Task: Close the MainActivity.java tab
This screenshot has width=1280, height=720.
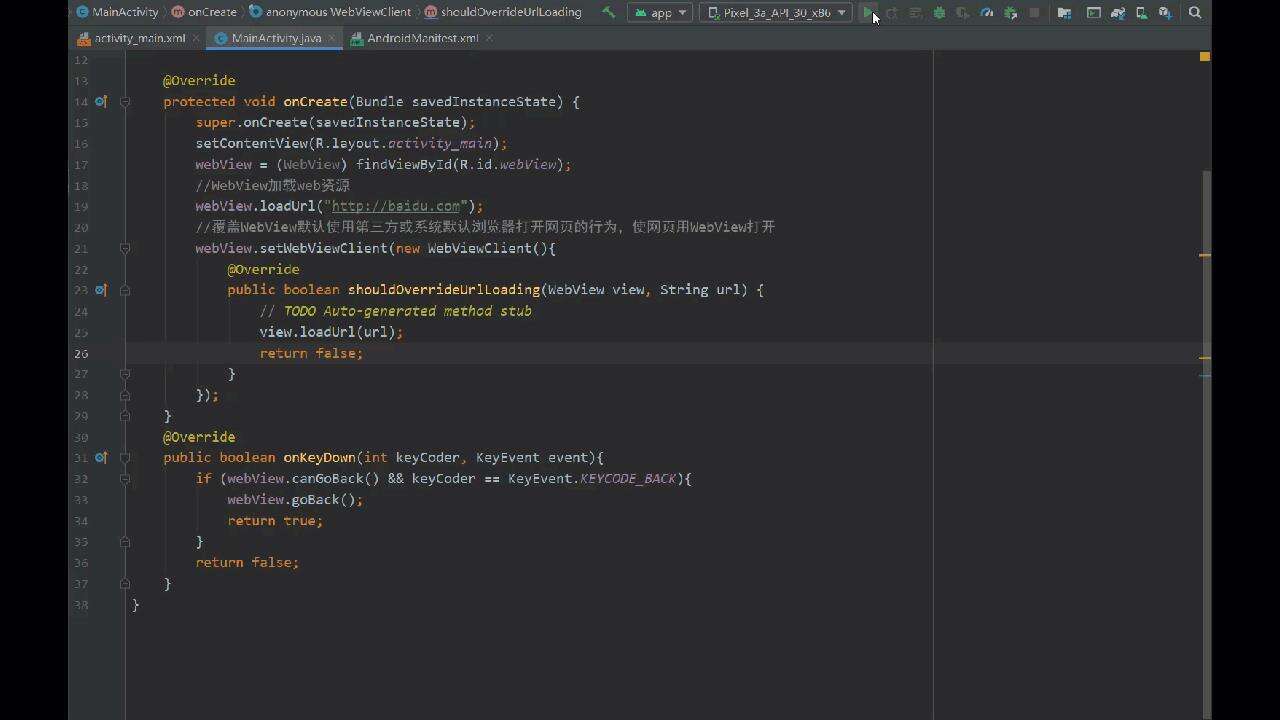Action: (331, 38)
